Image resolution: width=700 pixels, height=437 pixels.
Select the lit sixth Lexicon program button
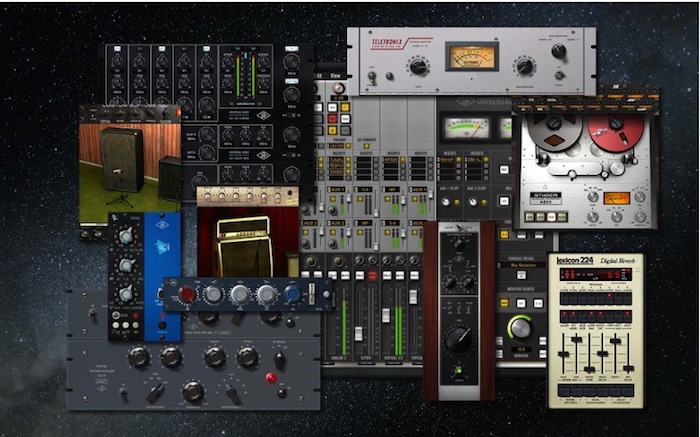pos(608,298)
